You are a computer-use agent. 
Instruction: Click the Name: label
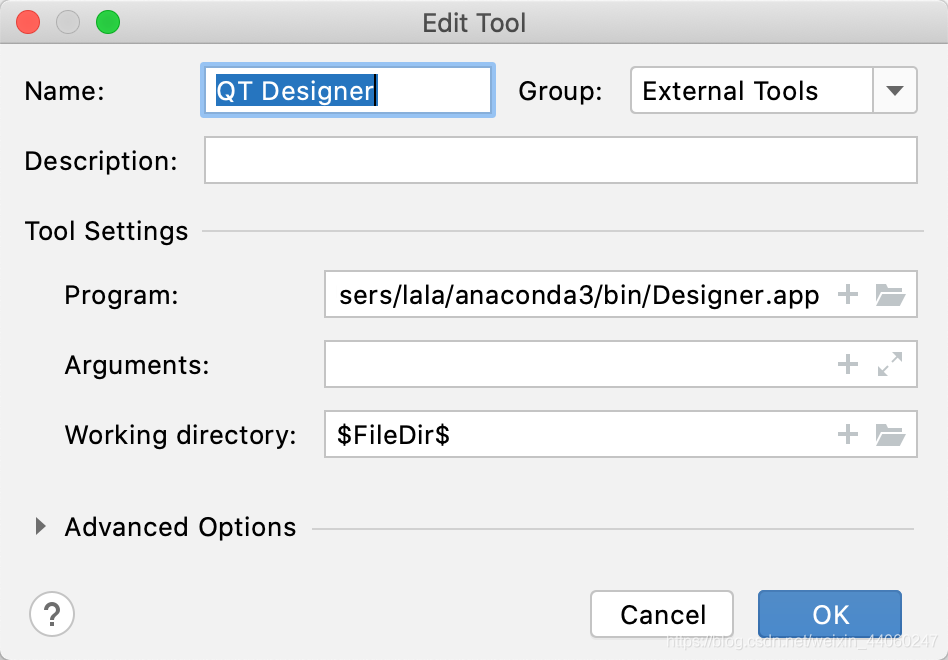65,91
